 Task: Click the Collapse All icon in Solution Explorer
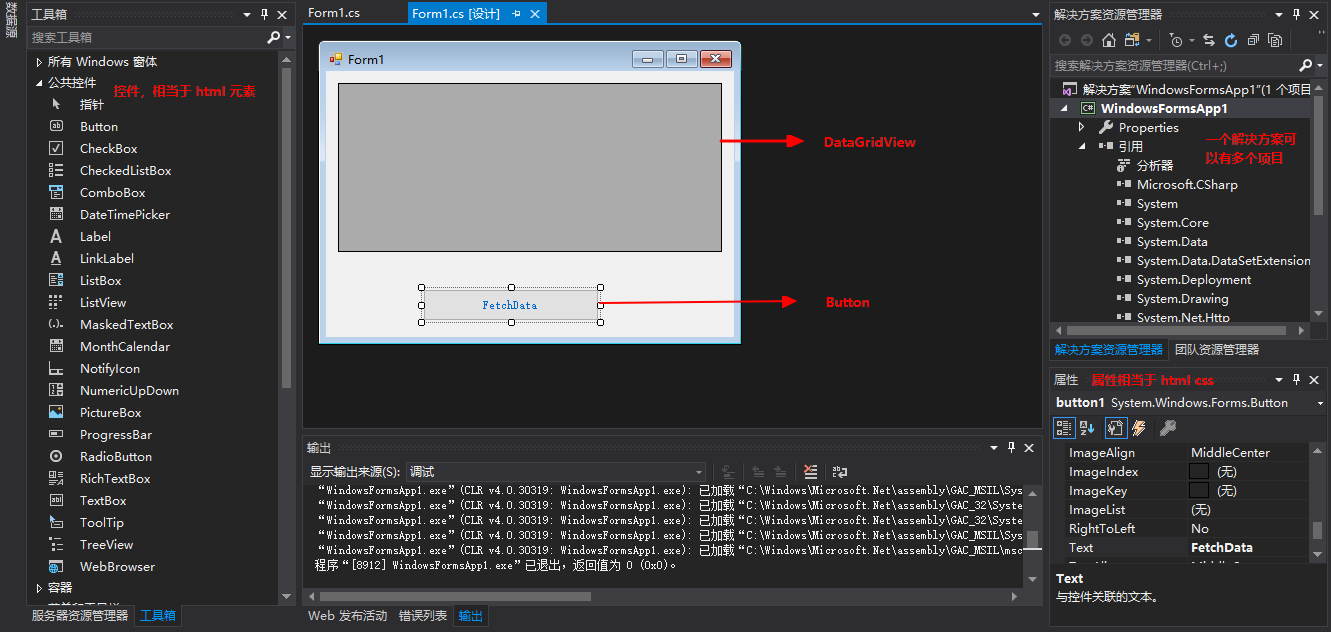(1252, 40)
